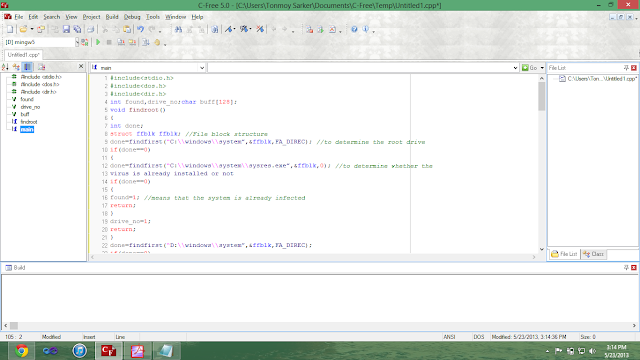Pin the File List panel
This screenshot has width=640, height=360.
tap(626, 68)
